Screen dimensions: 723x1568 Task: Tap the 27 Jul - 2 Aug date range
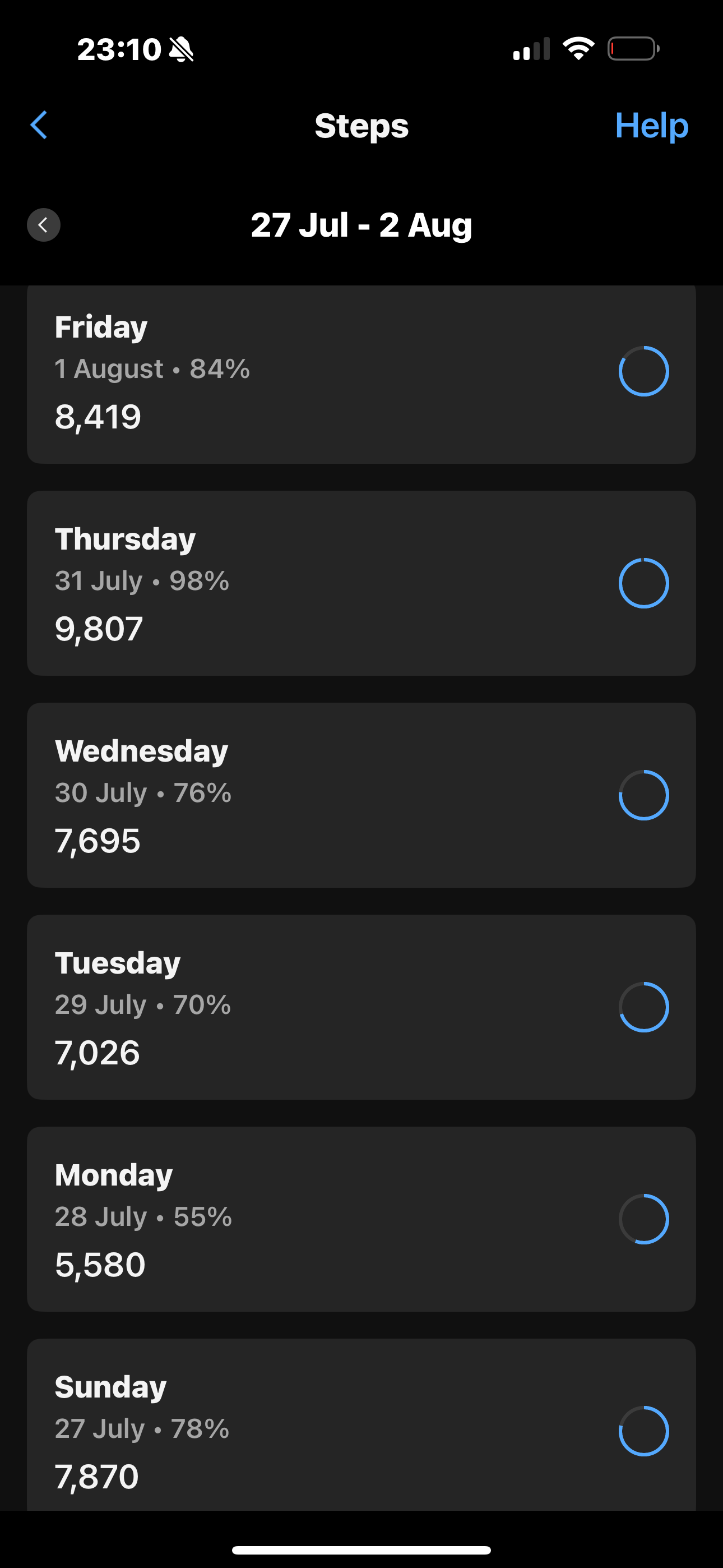coord(361,225)
